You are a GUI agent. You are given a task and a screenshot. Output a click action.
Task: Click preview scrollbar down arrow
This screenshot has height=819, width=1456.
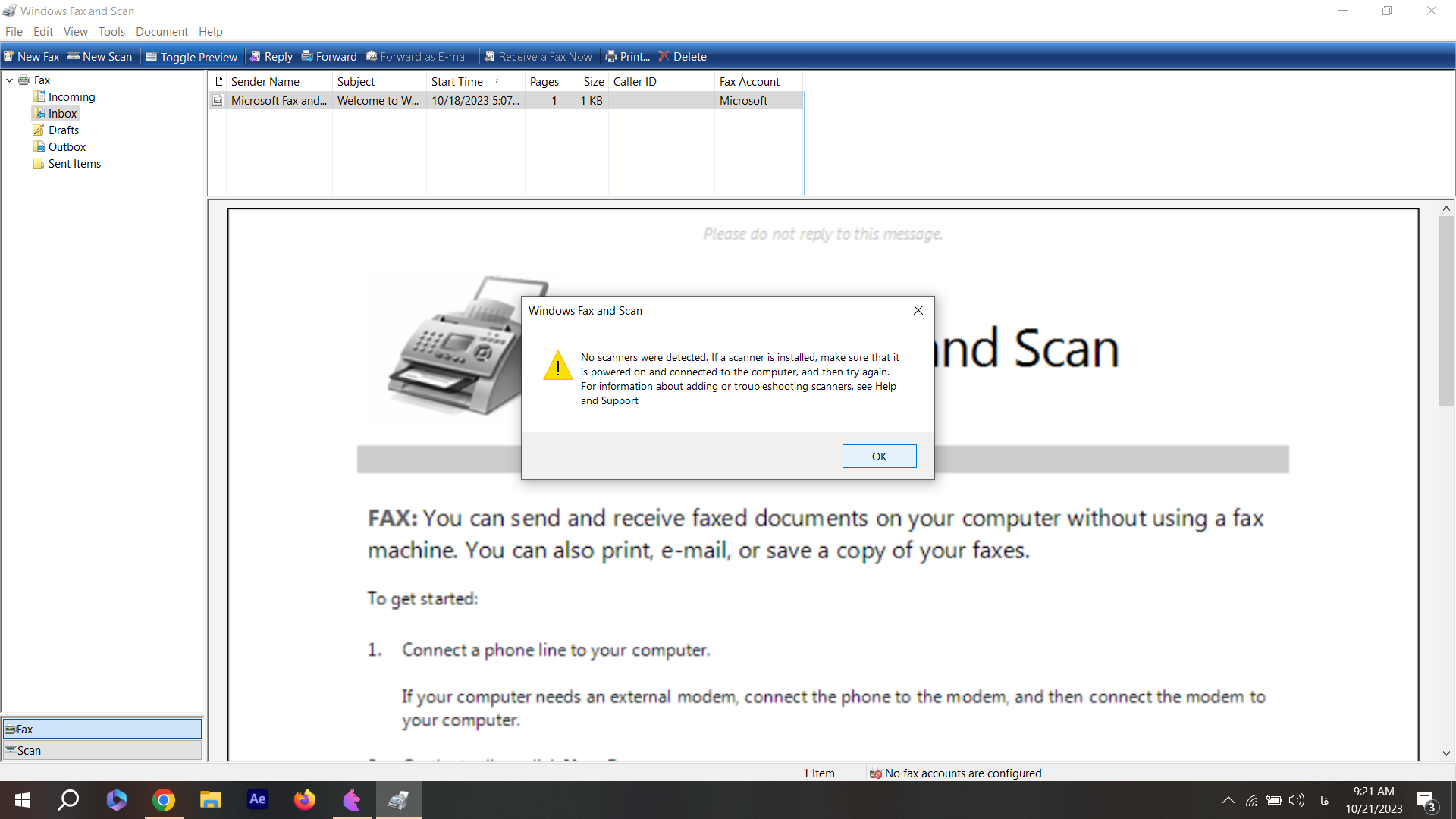(1446, 753)
